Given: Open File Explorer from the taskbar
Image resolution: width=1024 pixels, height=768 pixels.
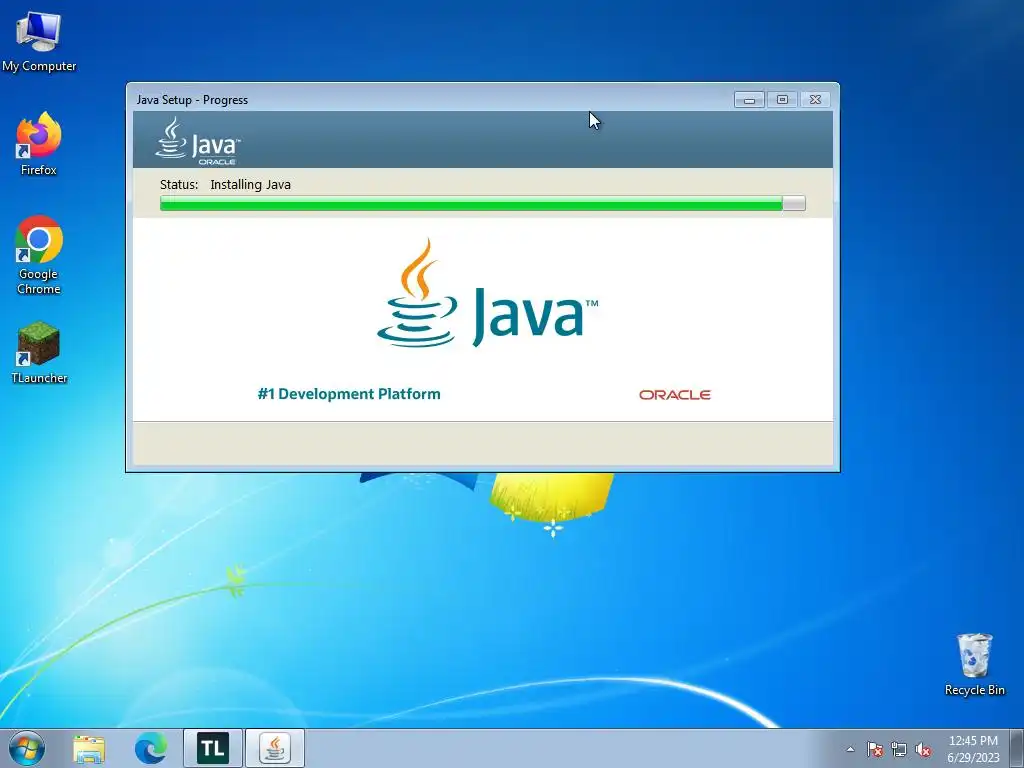Looking at the screenshot, I should pos(89,748).
